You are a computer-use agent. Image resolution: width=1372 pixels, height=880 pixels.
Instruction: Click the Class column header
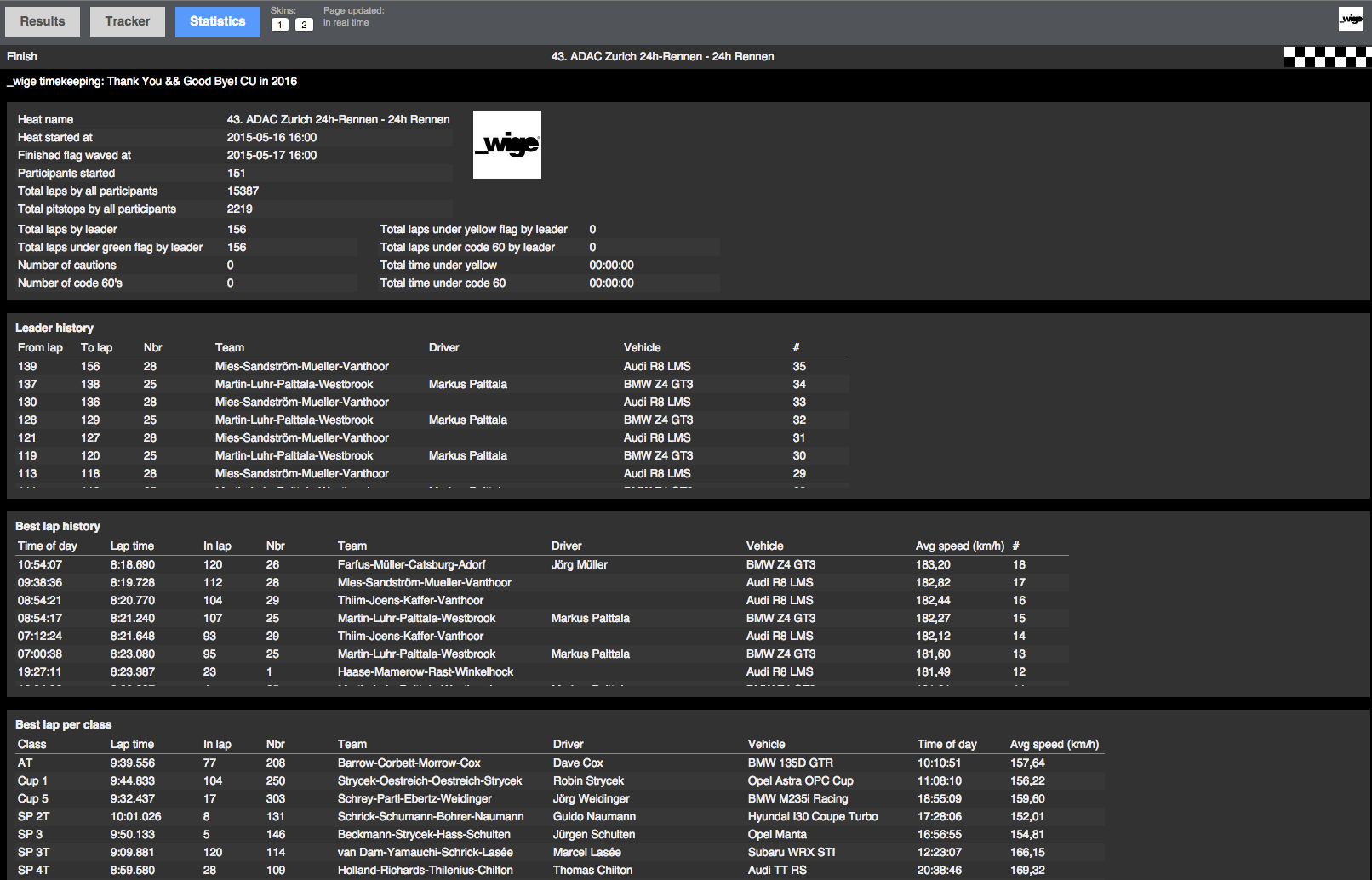(x=32, y=744)
